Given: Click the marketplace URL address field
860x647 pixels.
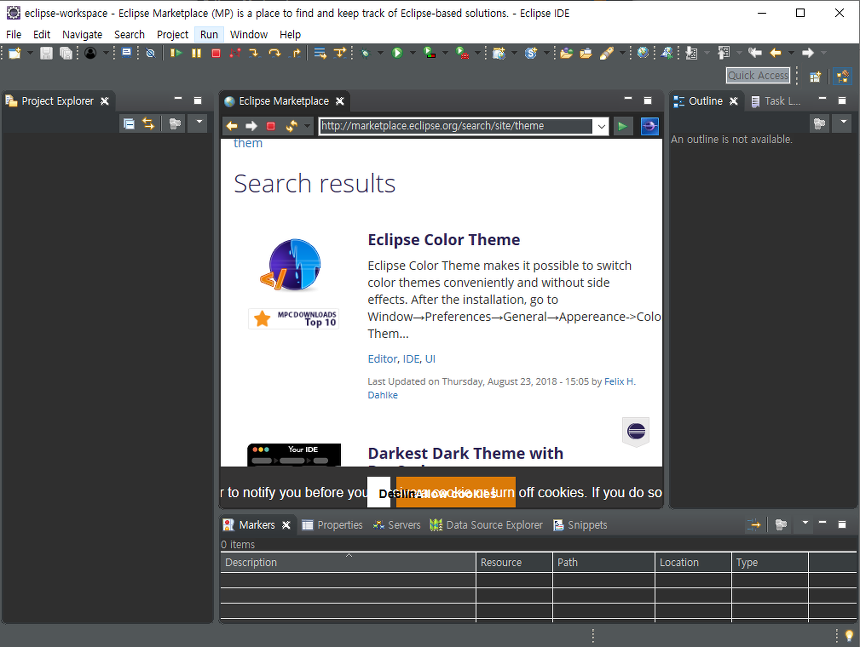Looking at the screenshot, I should tap(455, 126).
